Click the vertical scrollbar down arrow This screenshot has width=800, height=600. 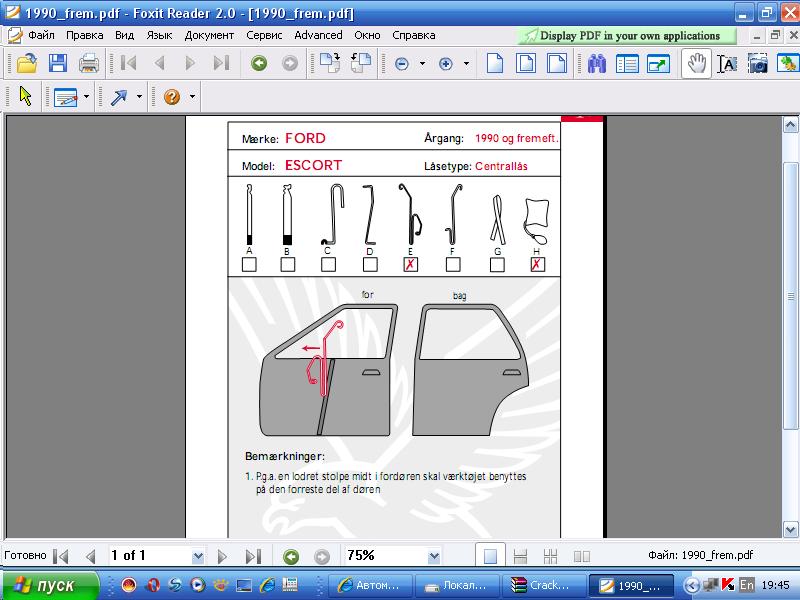tap(790, 529)
